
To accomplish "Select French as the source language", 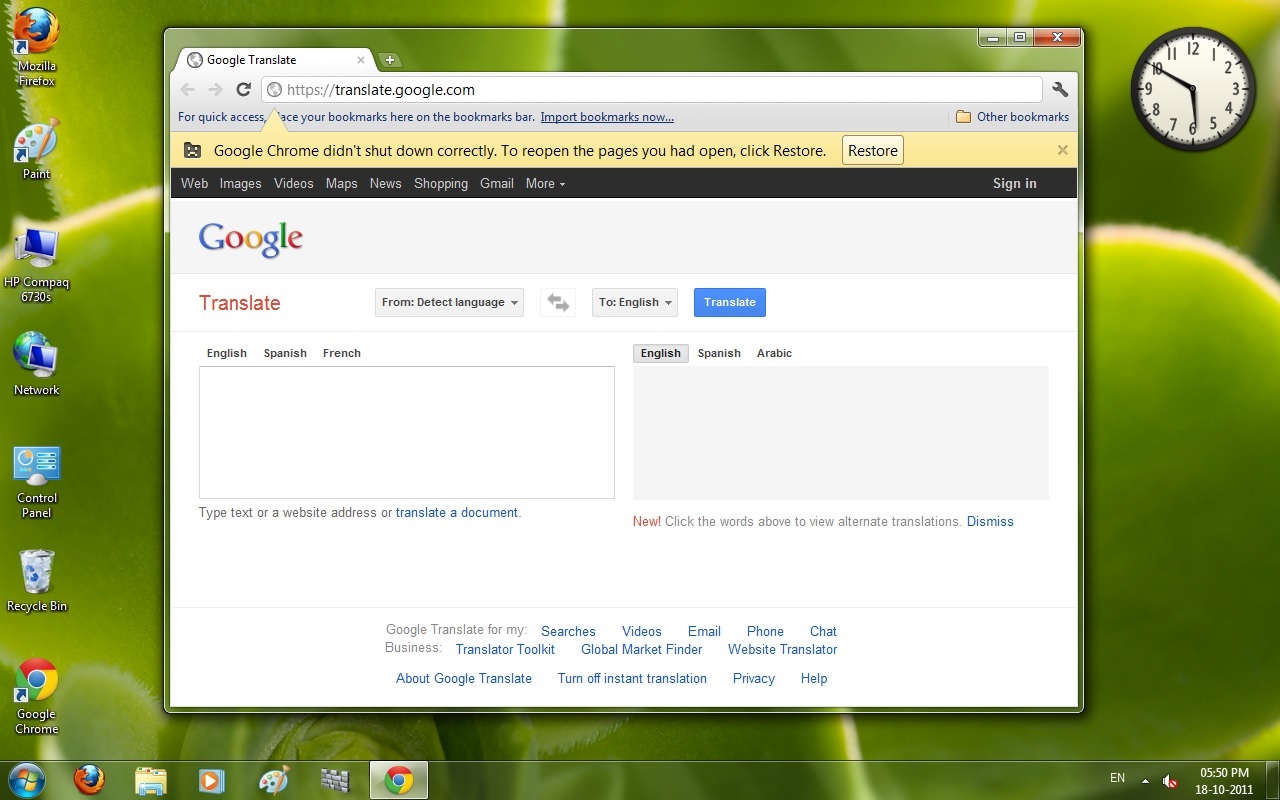I will (x=341, y=353).
